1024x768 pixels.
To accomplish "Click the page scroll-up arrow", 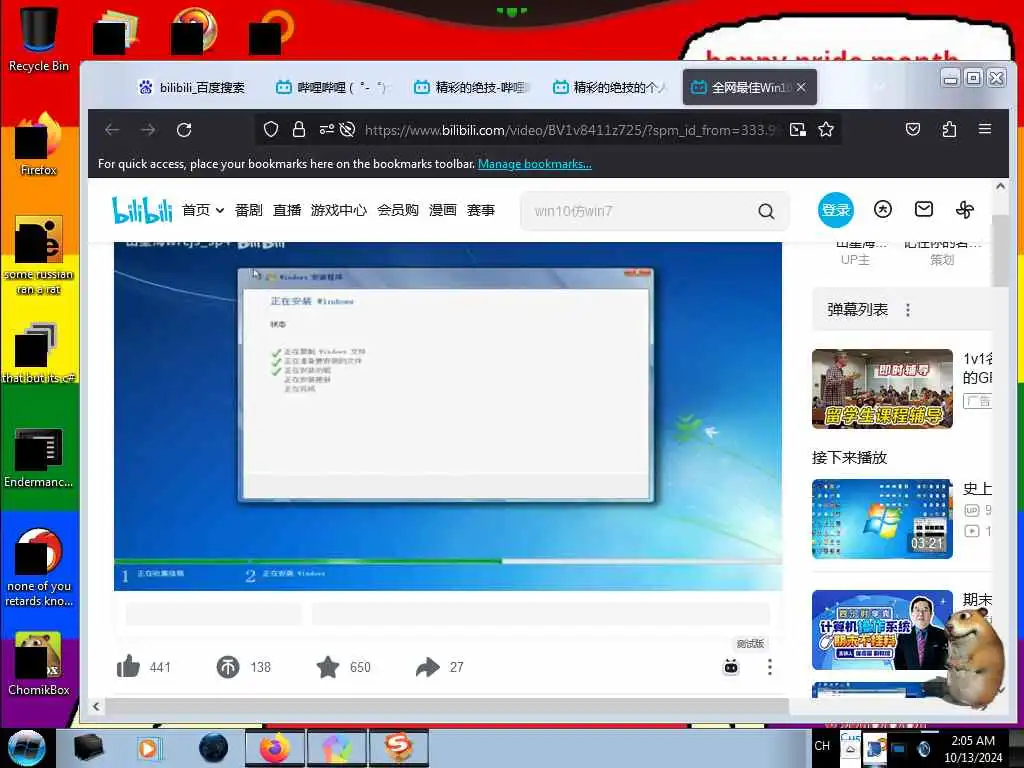I will tap(1000, 186).
